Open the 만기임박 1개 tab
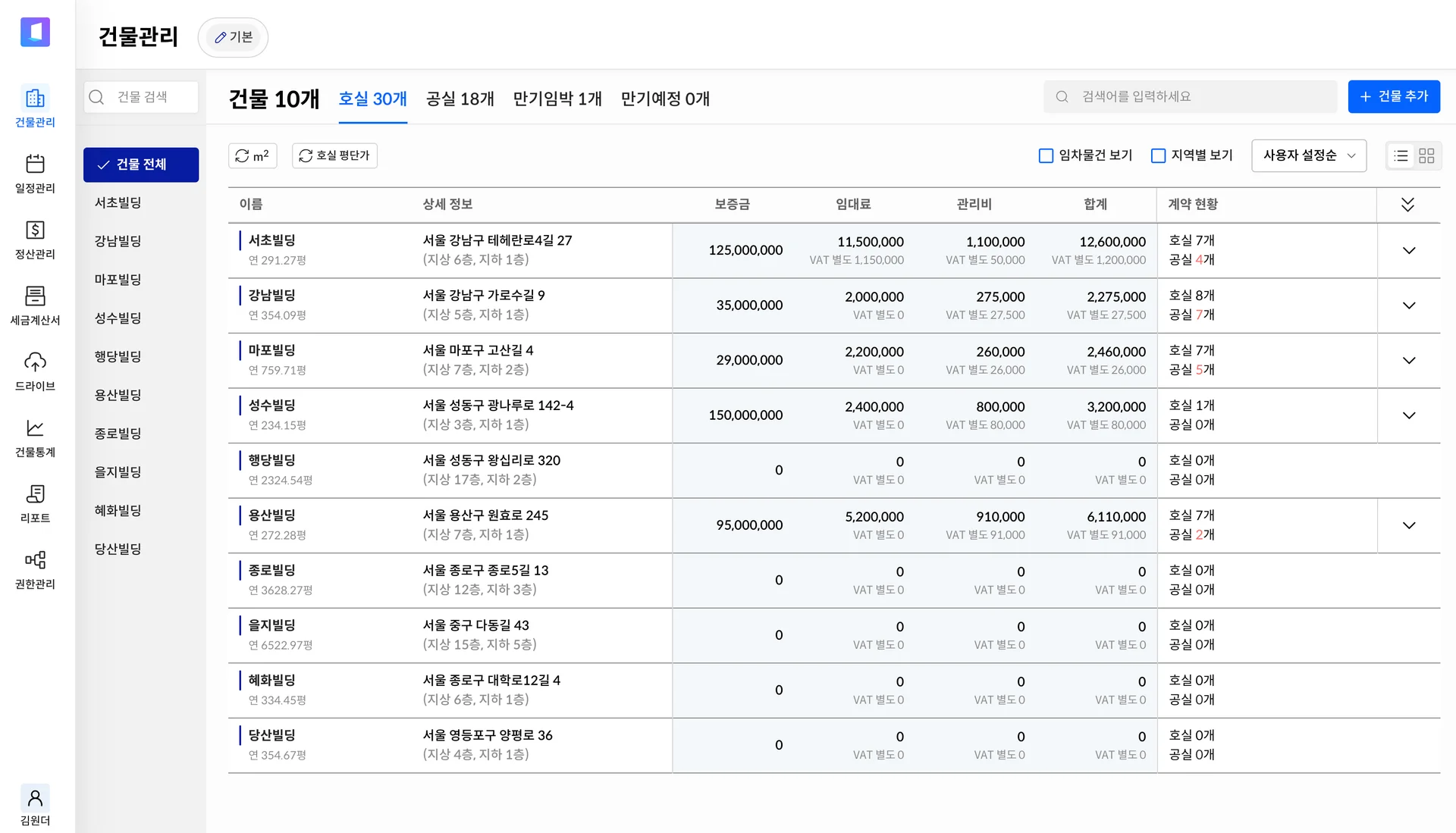Viewport: 1456px width, 833px height. pyautogui.click(x=557, y=99)
